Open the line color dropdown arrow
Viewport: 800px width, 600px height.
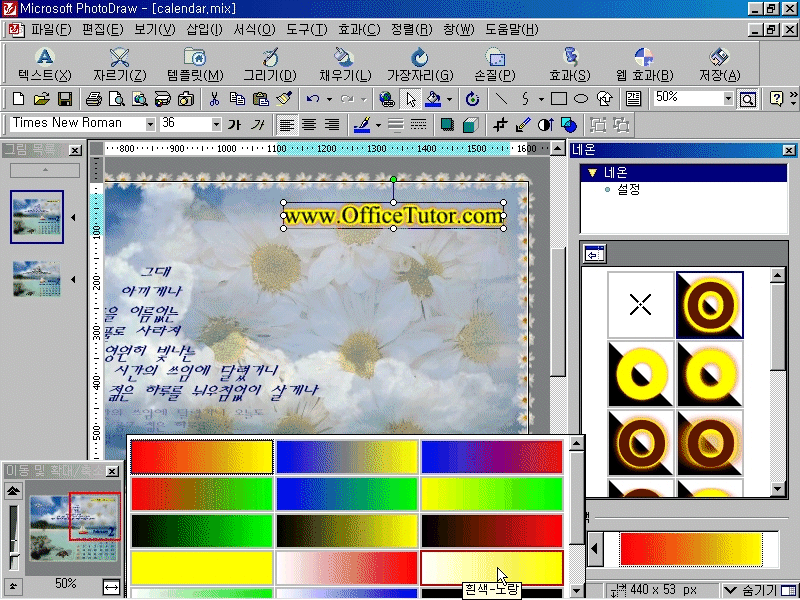point(378,124)
